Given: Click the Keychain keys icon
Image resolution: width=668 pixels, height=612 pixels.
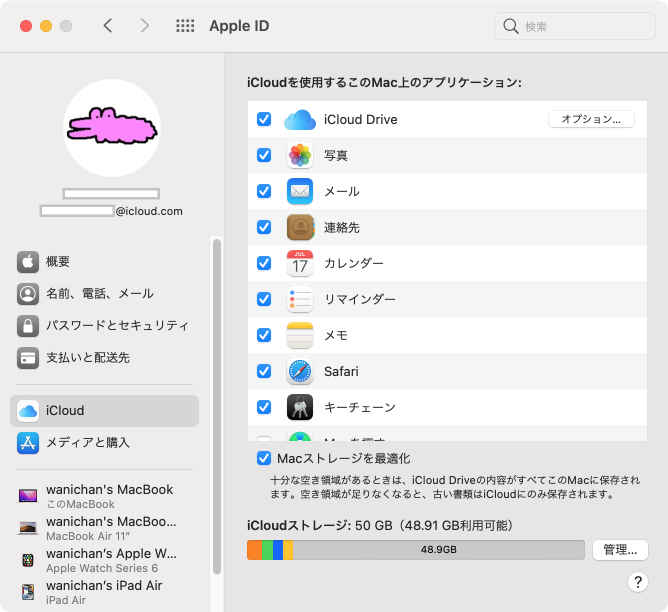Looking at the screenshot, I should [300, 407].
